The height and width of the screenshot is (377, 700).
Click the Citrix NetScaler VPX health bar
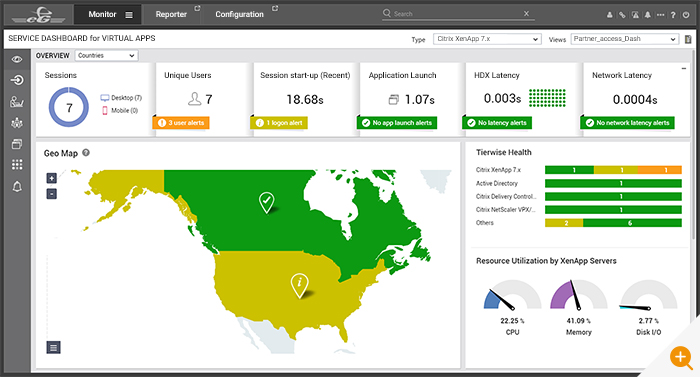tap(613, 209)
